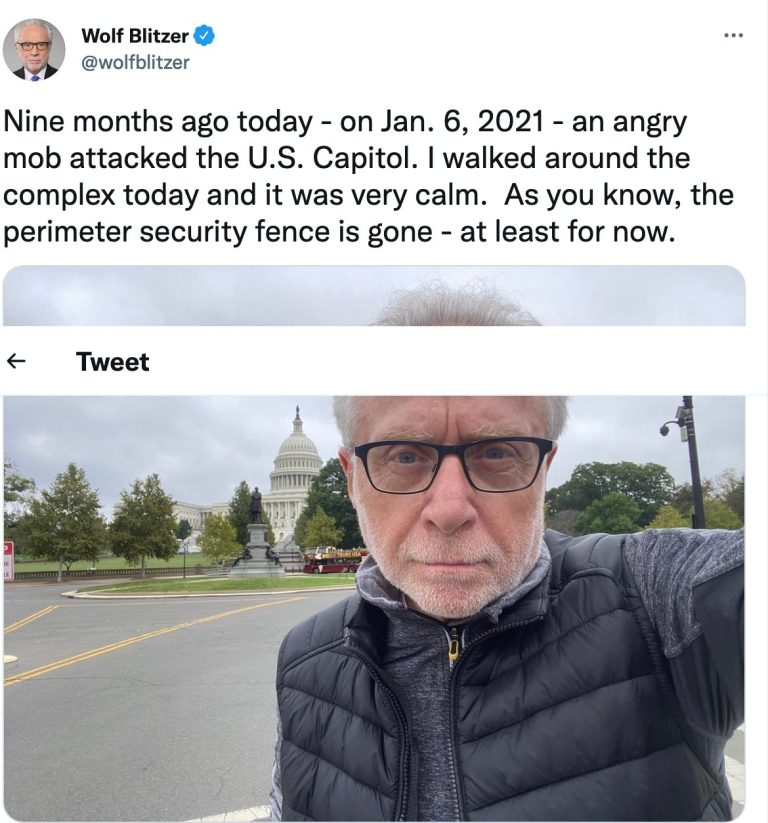
Task: Click the red sign at photo's left edge
Action: [8, 562]
